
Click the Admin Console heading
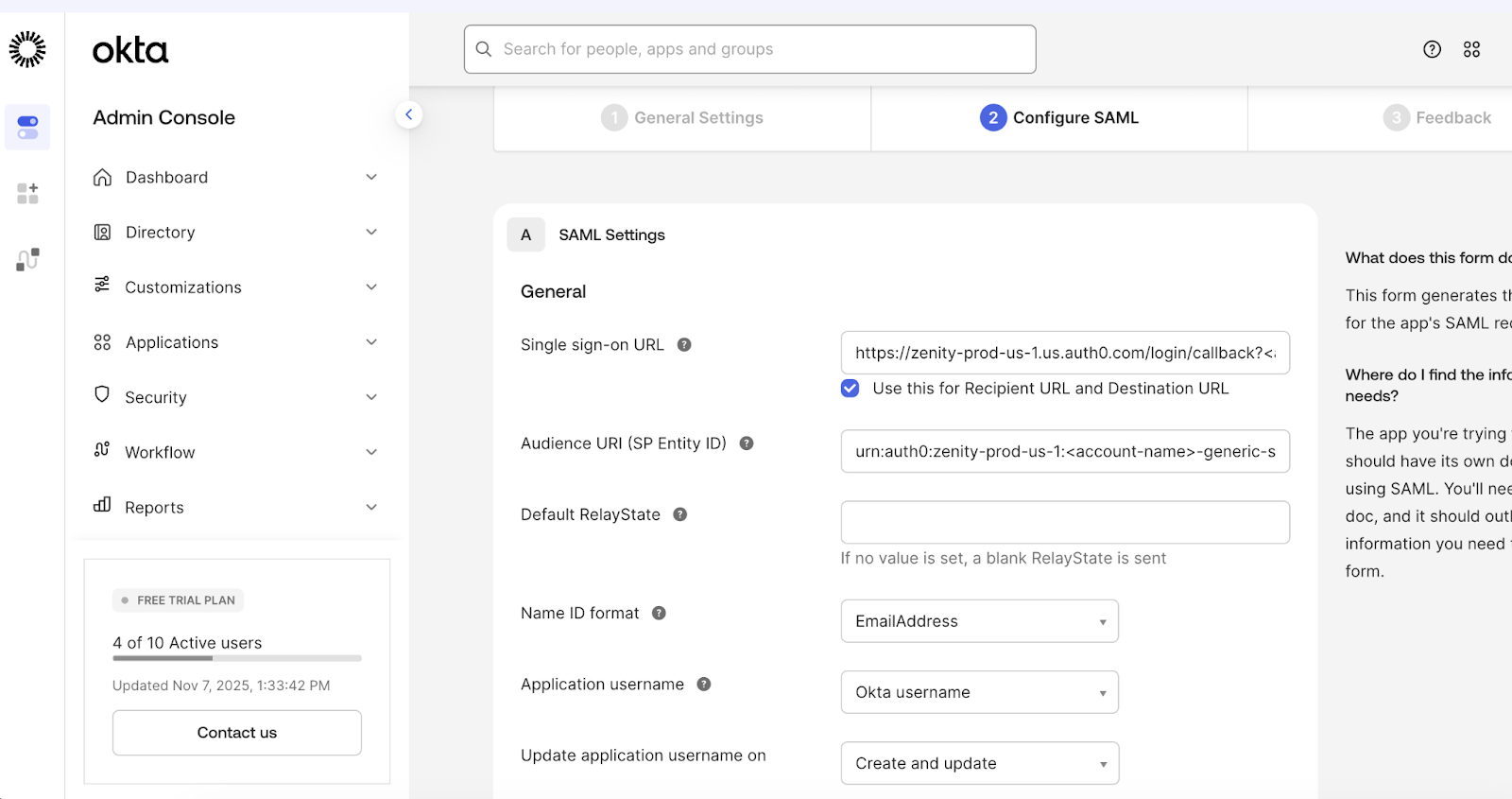pyautogui.click(x=164, y=117)
